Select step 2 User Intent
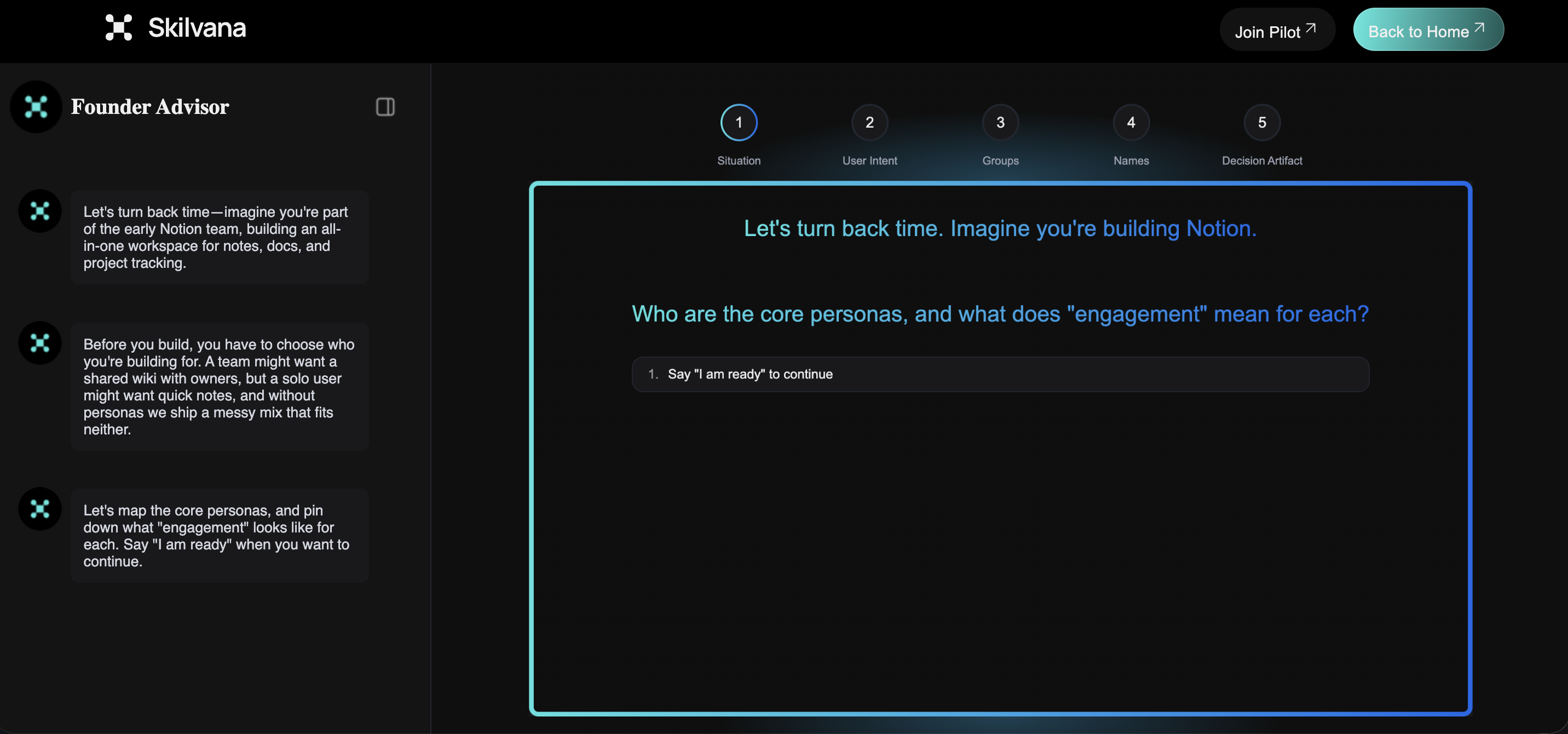Image resolution: width=1568 pixels, height=734 pixels. click(869, 122)
